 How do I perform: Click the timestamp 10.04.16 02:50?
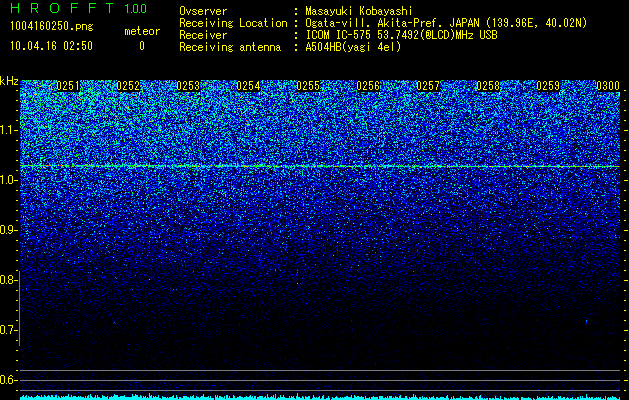51,46
